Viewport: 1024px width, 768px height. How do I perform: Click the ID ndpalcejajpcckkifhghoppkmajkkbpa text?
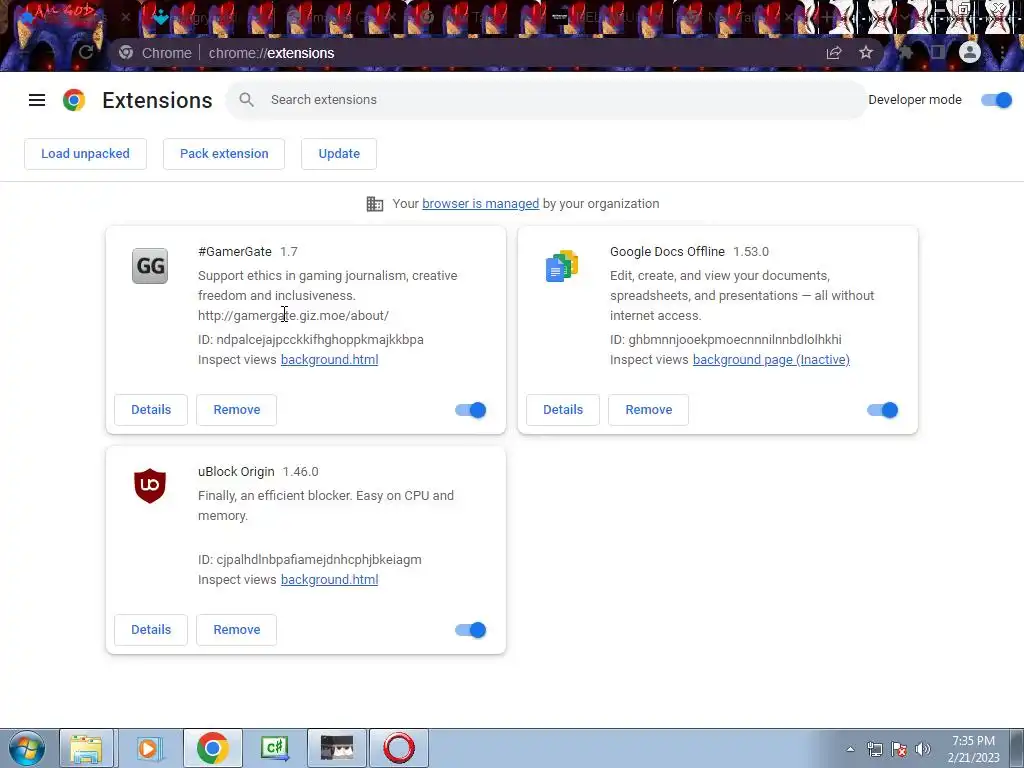[x=311, y=340]
